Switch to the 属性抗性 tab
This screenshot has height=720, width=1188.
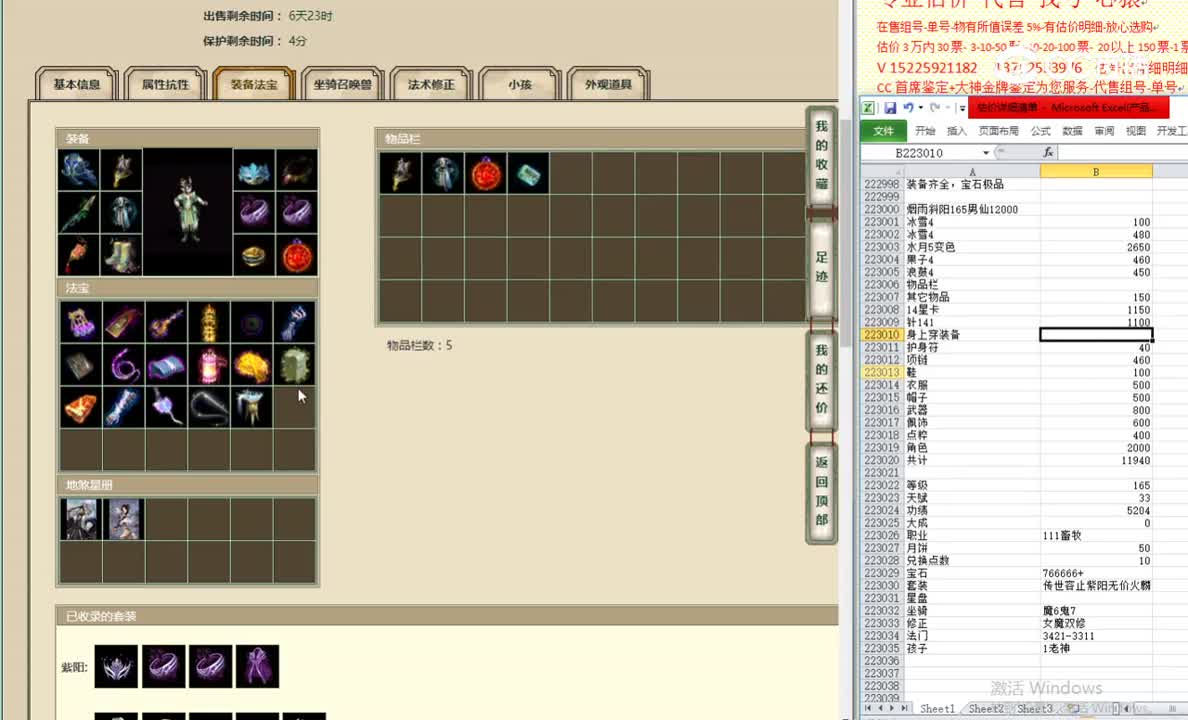point(165,84)
